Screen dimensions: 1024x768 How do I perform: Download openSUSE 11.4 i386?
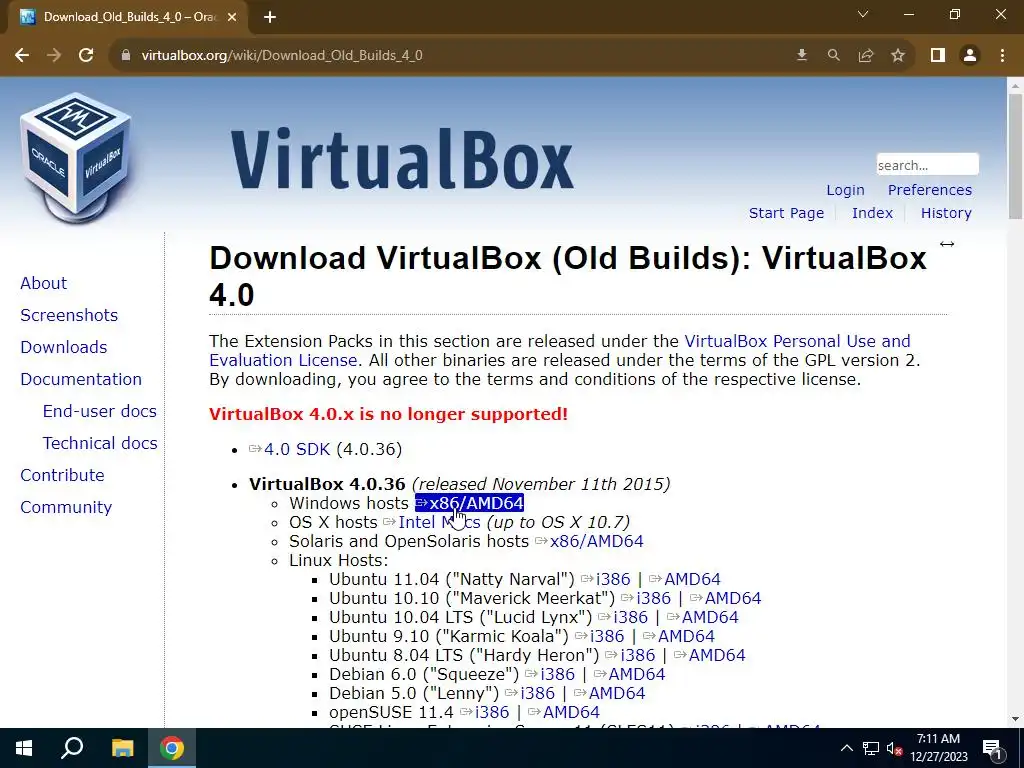(484, 712)
